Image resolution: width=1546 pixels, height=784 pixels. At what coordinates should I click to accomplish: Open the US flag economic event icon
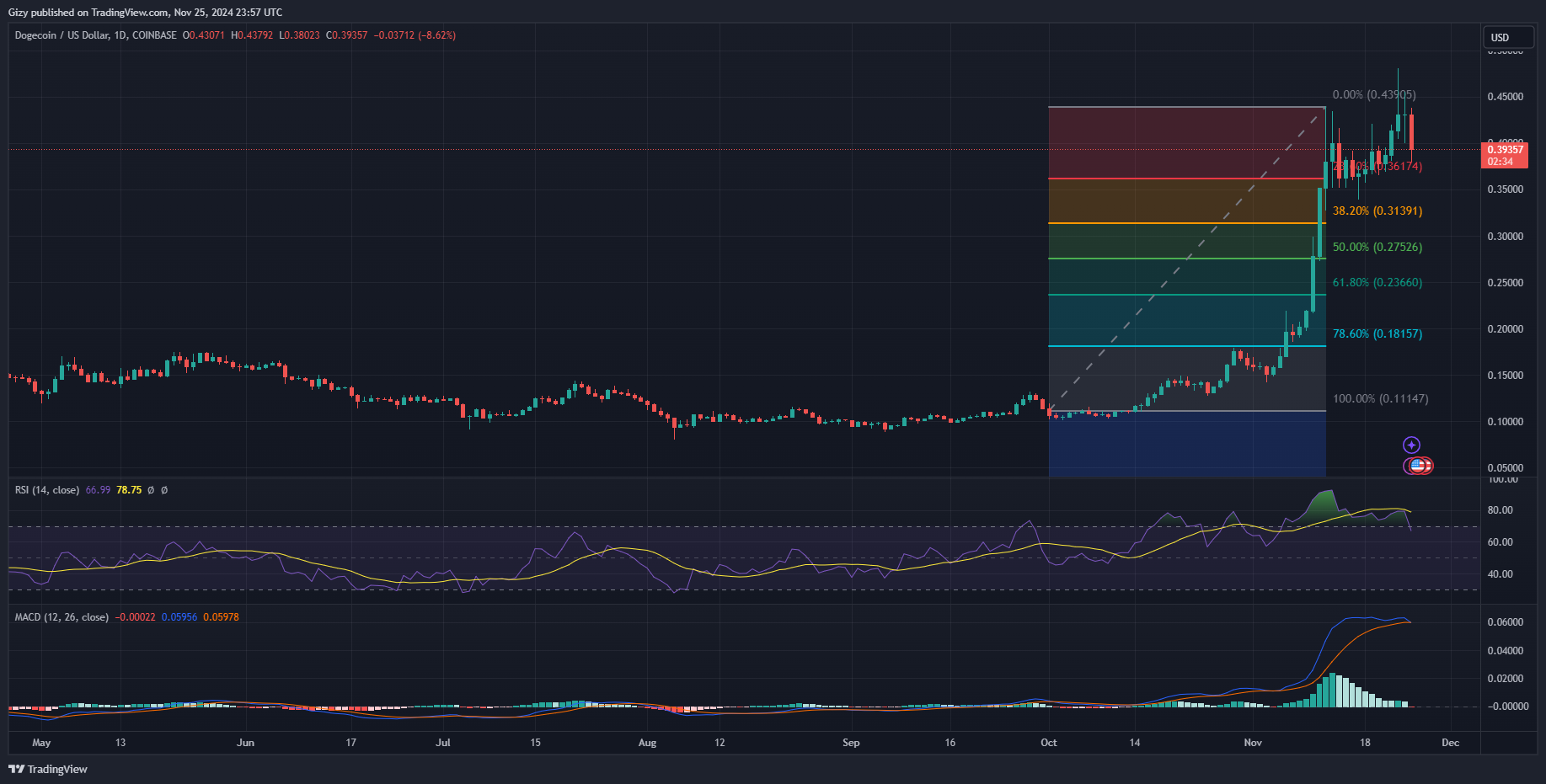pos(1420,465)
